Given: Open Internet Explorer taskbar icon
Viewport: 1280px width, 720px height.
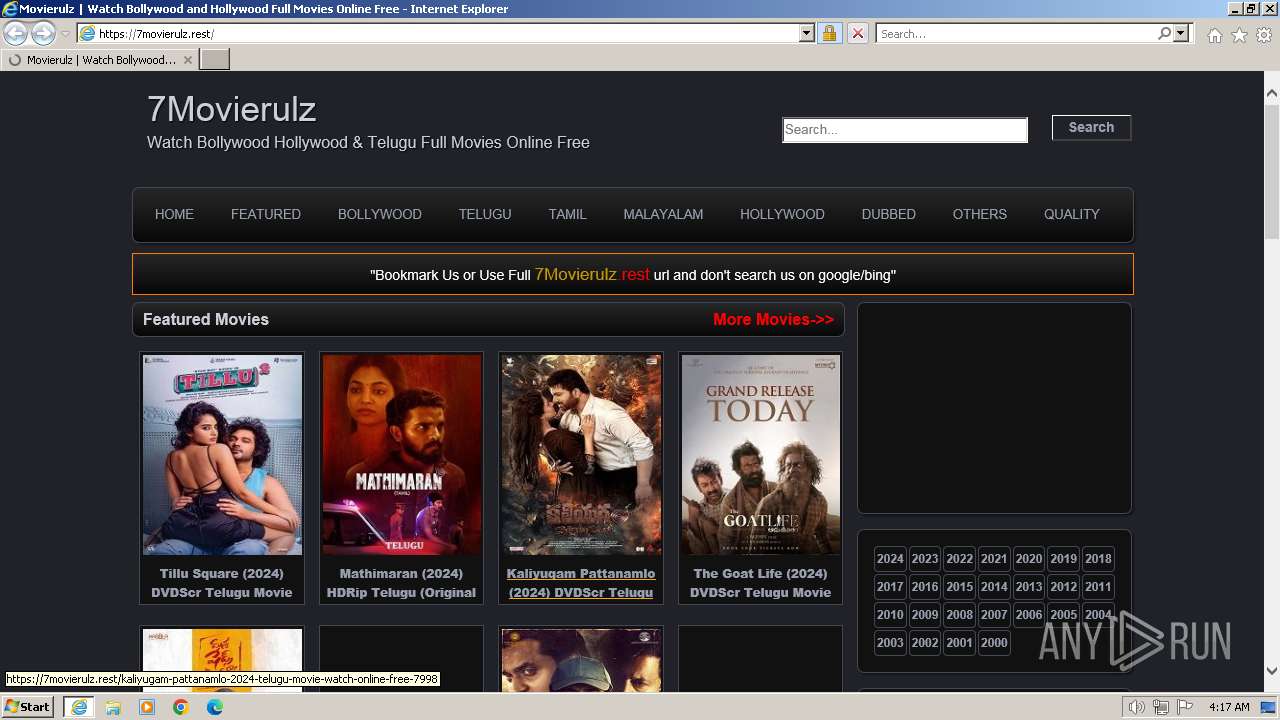Looking at the screenshot, I should coord(79,707).
